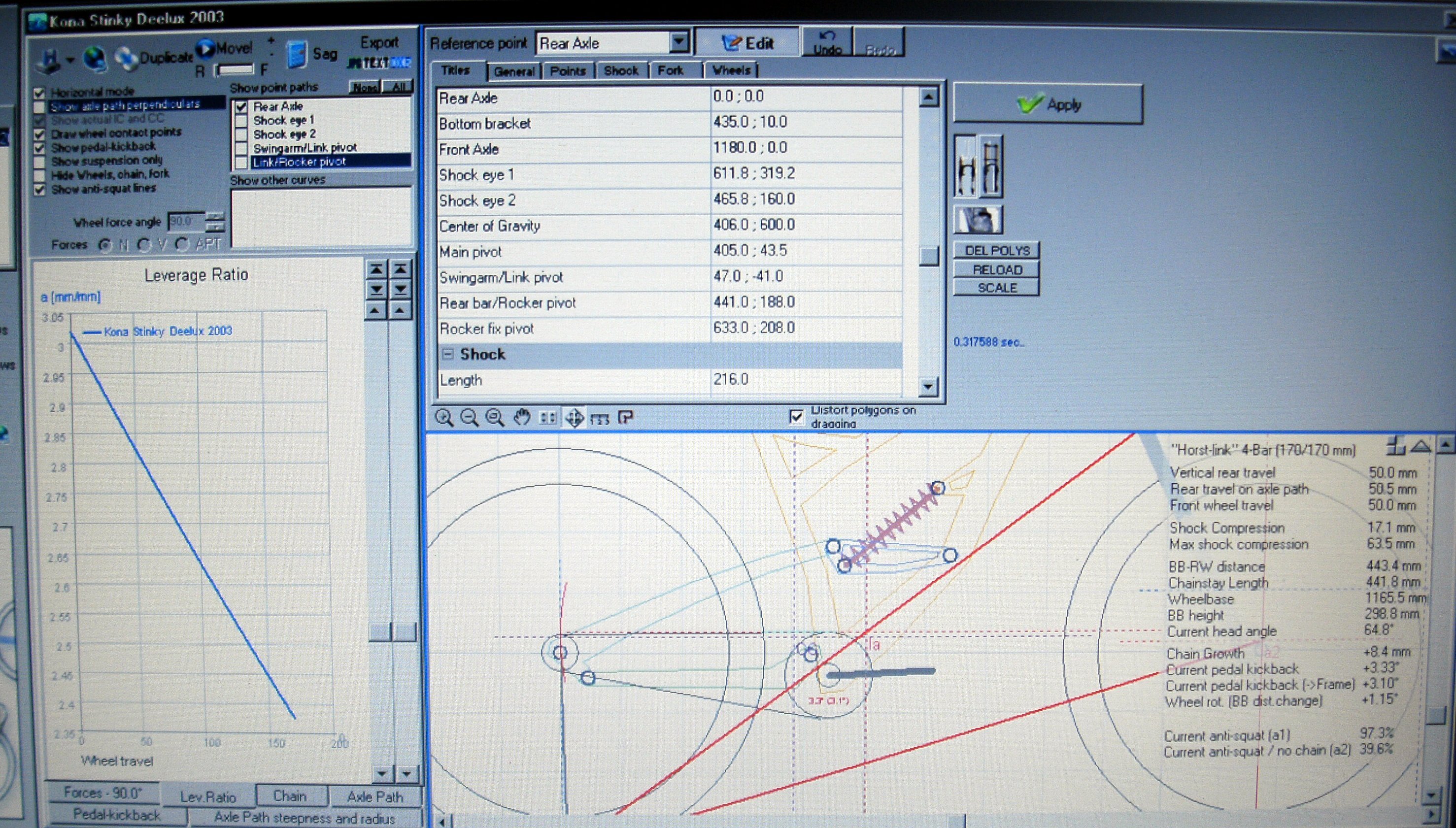The image size is (1456, 828).
Task: Increase Wheel force angle stepper
Action: pos(215,216)
